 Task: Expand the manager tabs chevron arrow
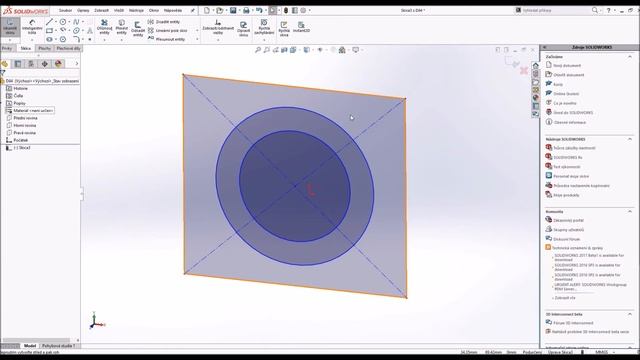coord(76,64)
